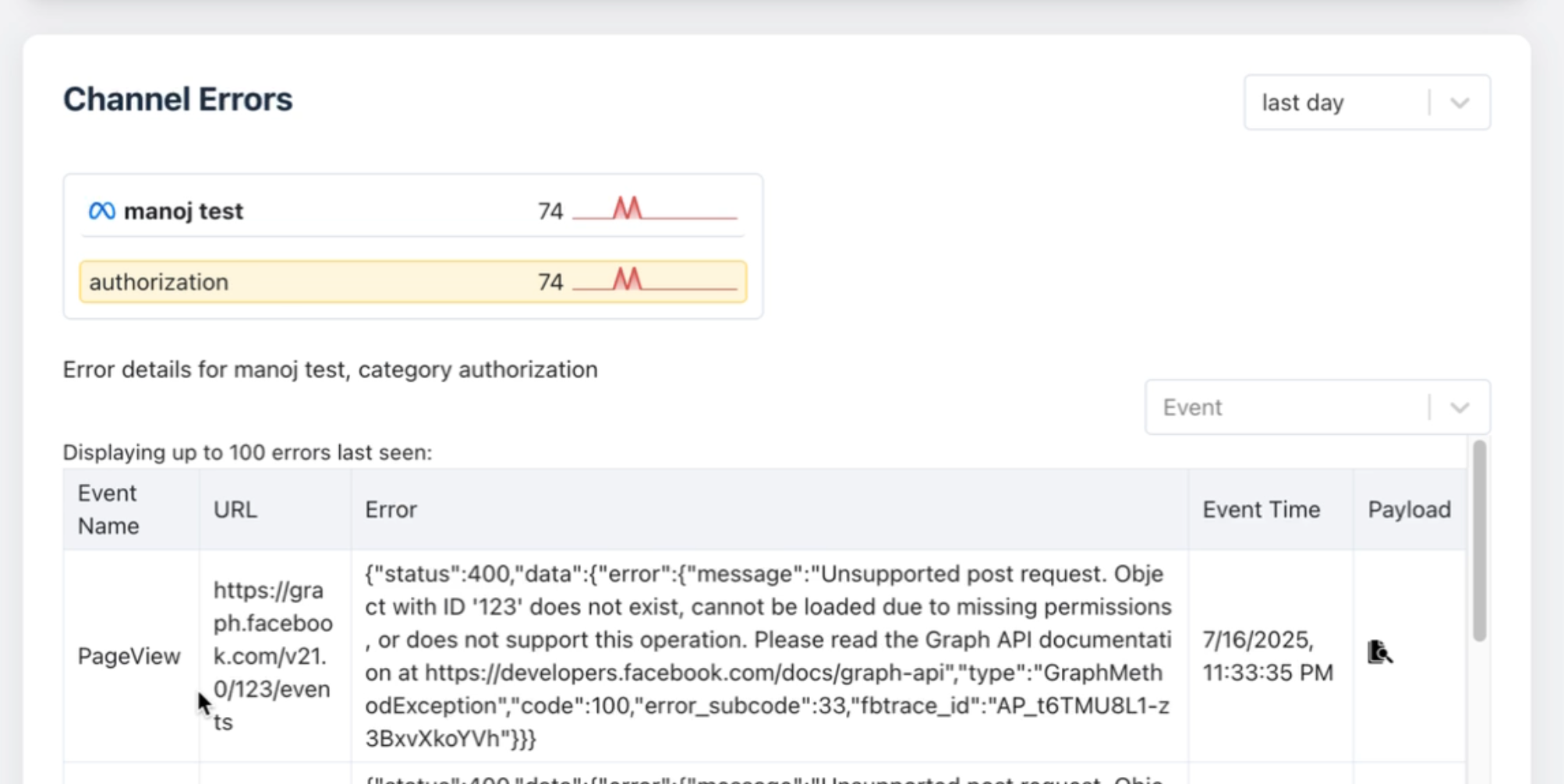Screen dimensions: 1564x784
Task: Click the URL column header
Action: click(x=235, y=510)
